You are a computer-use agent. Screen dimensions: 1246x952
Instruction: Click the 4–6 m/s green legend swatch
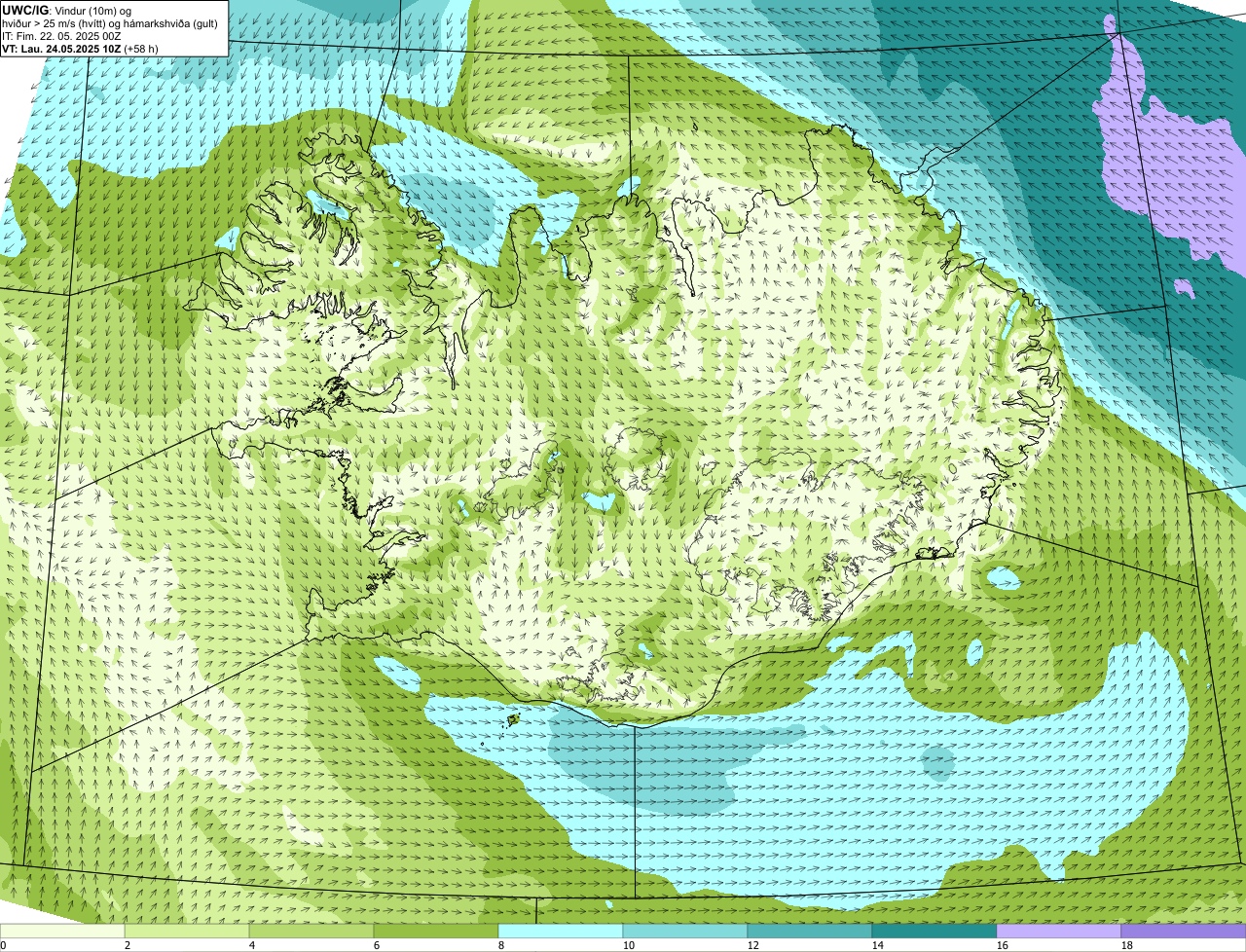click(x=311, y=931)
